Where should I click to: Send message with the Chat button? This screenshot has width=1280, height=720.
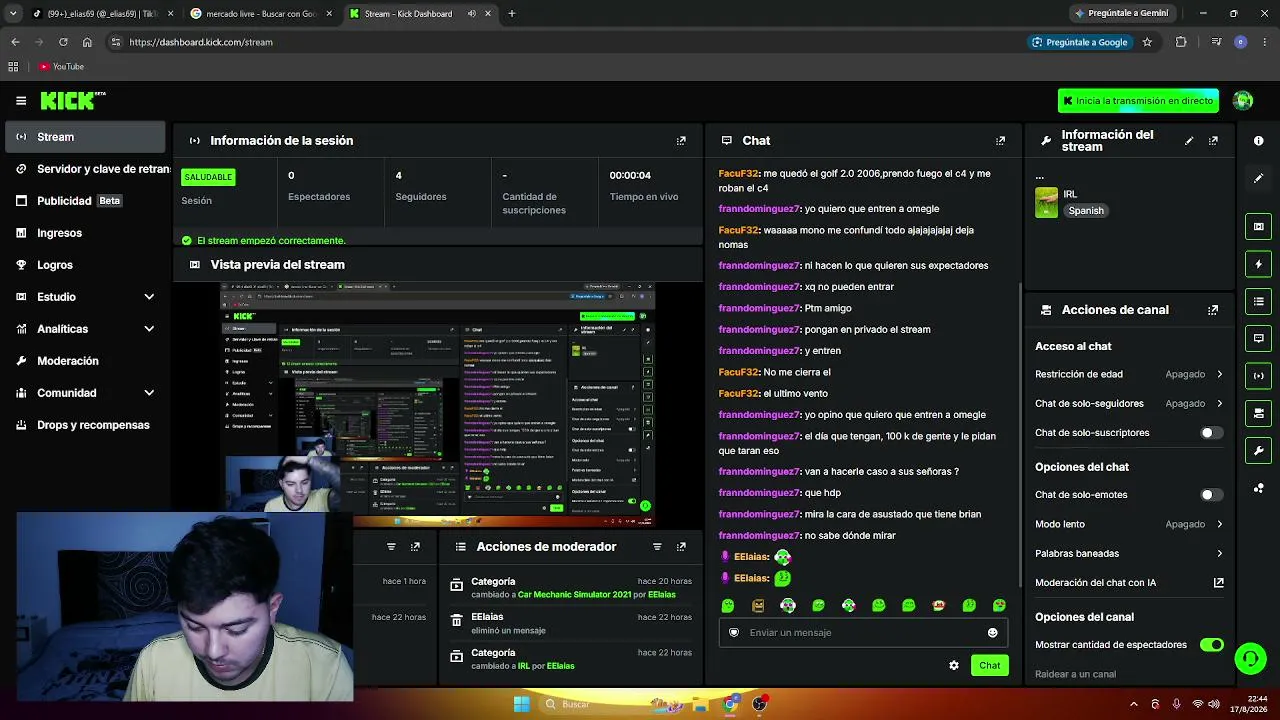989,665
